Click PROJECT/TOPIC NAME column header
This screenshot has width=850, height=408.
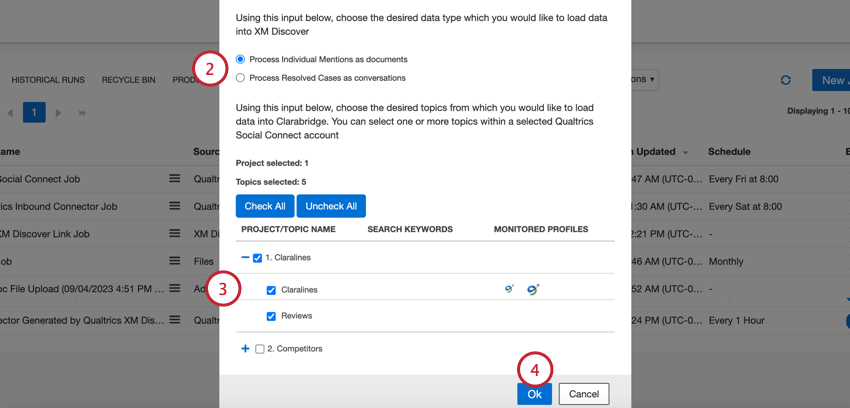[x=288, y=229]
